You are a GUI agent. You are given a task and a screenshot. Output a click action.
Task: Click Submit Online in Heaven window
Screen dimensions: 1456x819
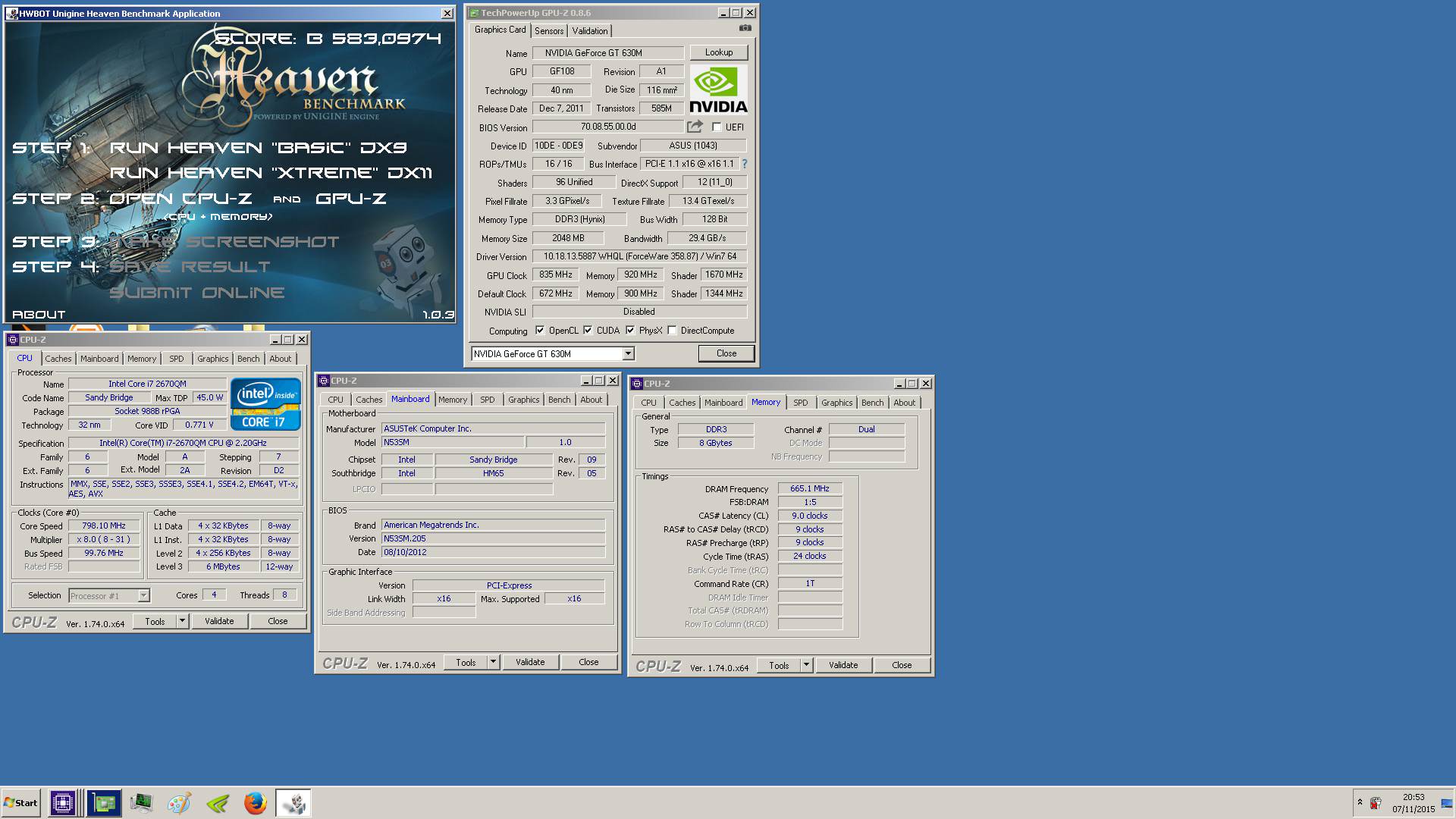[x=197, y=293]
